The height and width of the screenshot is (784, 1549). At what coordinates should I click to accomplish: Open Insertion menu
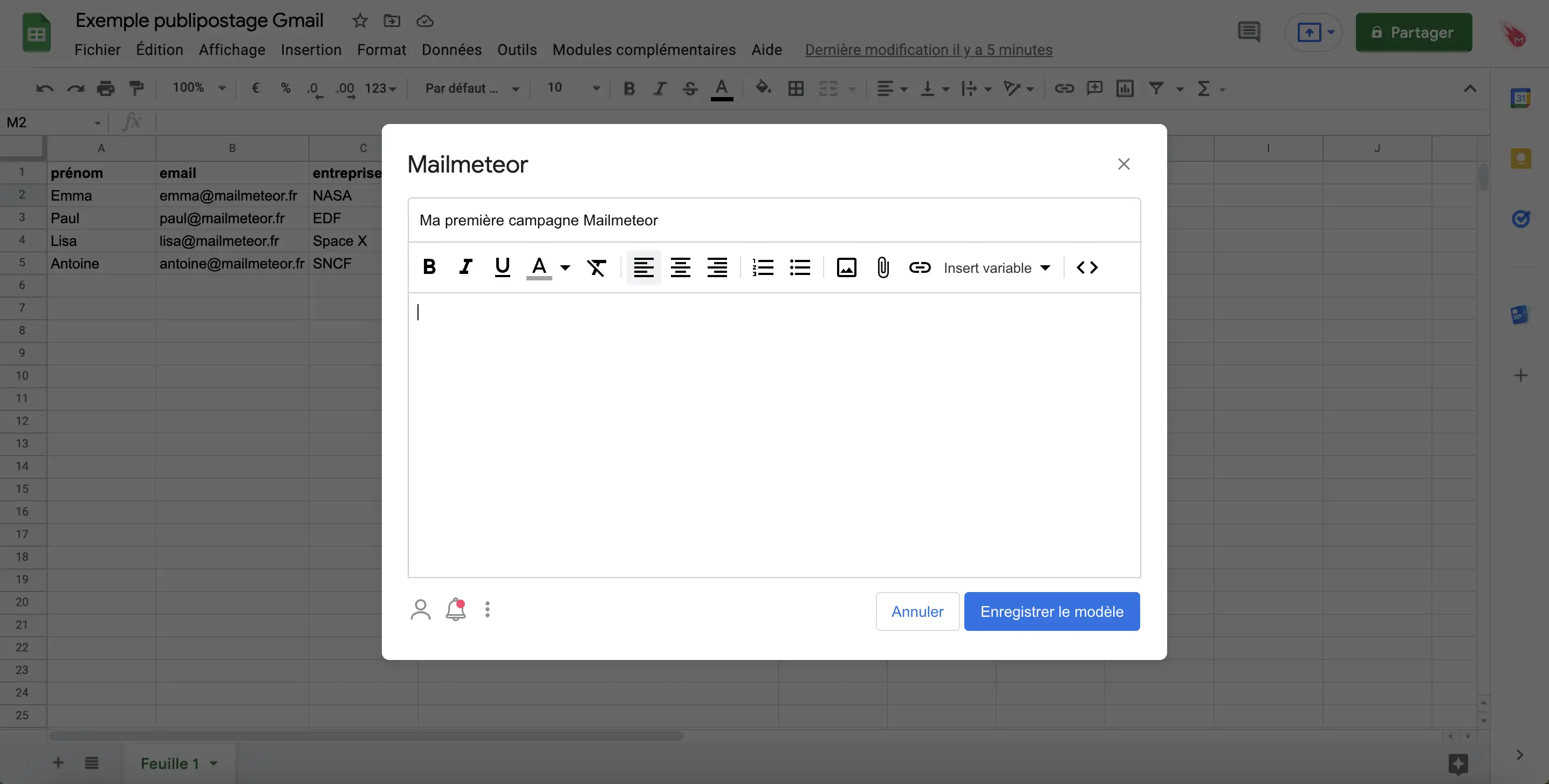(311, 50)
